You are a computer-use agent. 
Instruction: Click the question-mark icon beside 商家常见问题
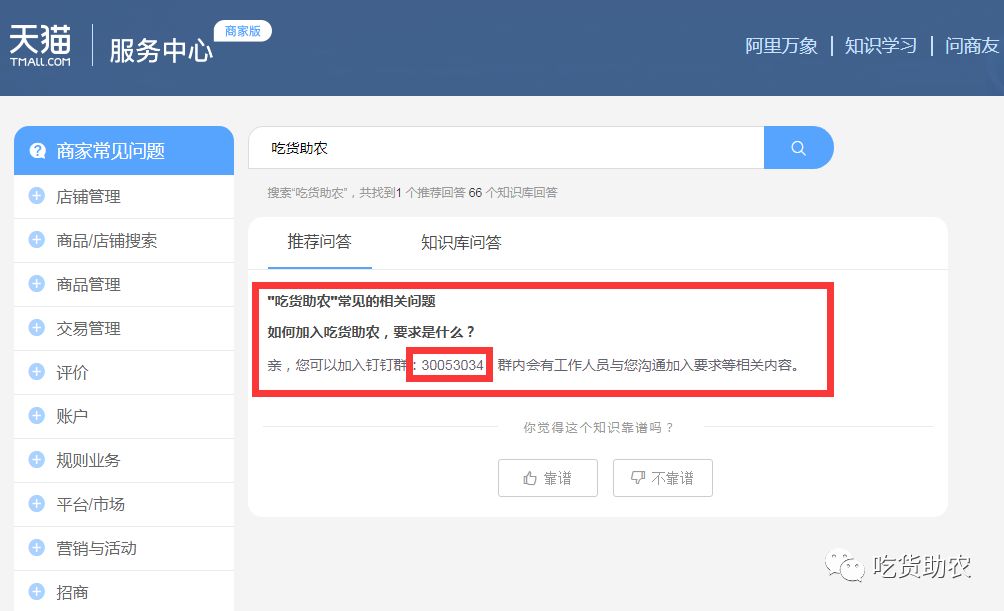[x=38, y=150]
